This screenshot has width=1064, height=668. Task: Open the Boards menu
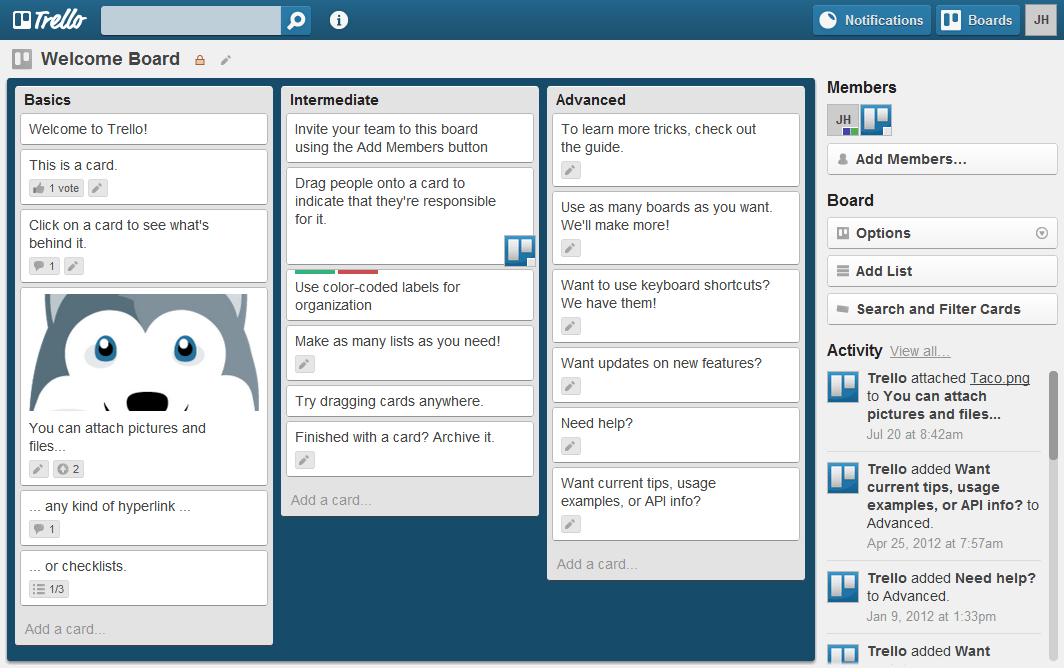[978, 20]
